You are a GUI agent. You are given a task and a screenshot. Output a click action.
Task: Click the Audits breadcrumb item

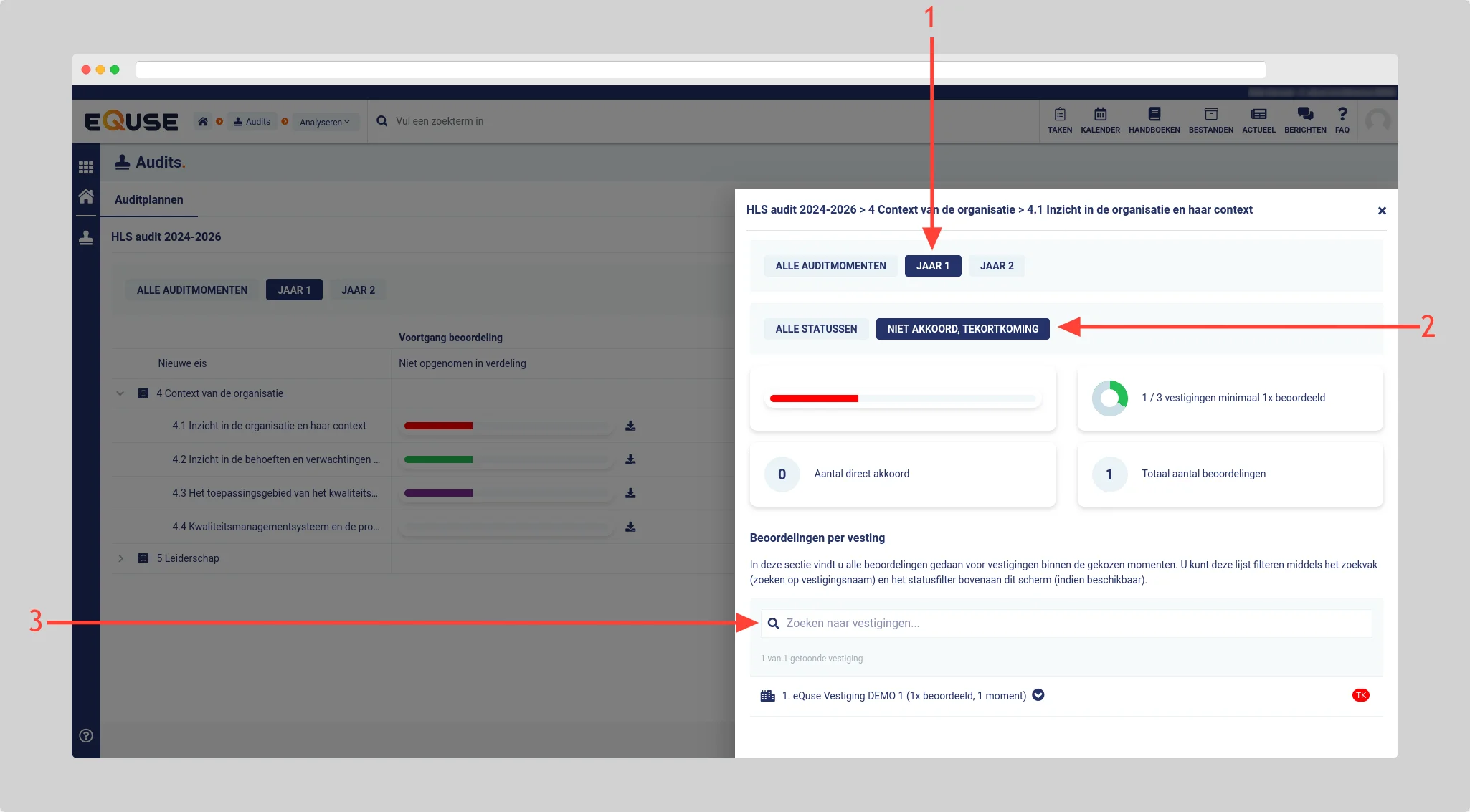(252, 122)
